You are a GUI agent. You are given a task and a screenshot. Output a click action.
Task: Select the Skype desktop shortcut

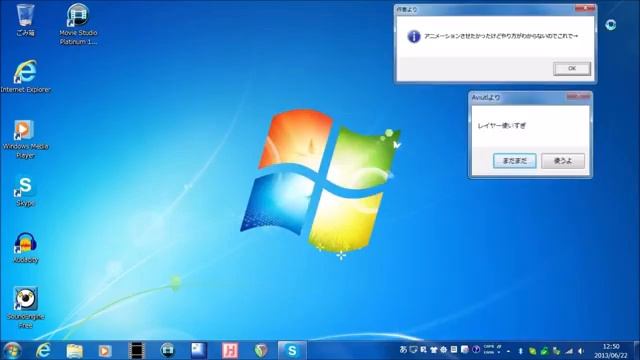click(25, 191)
